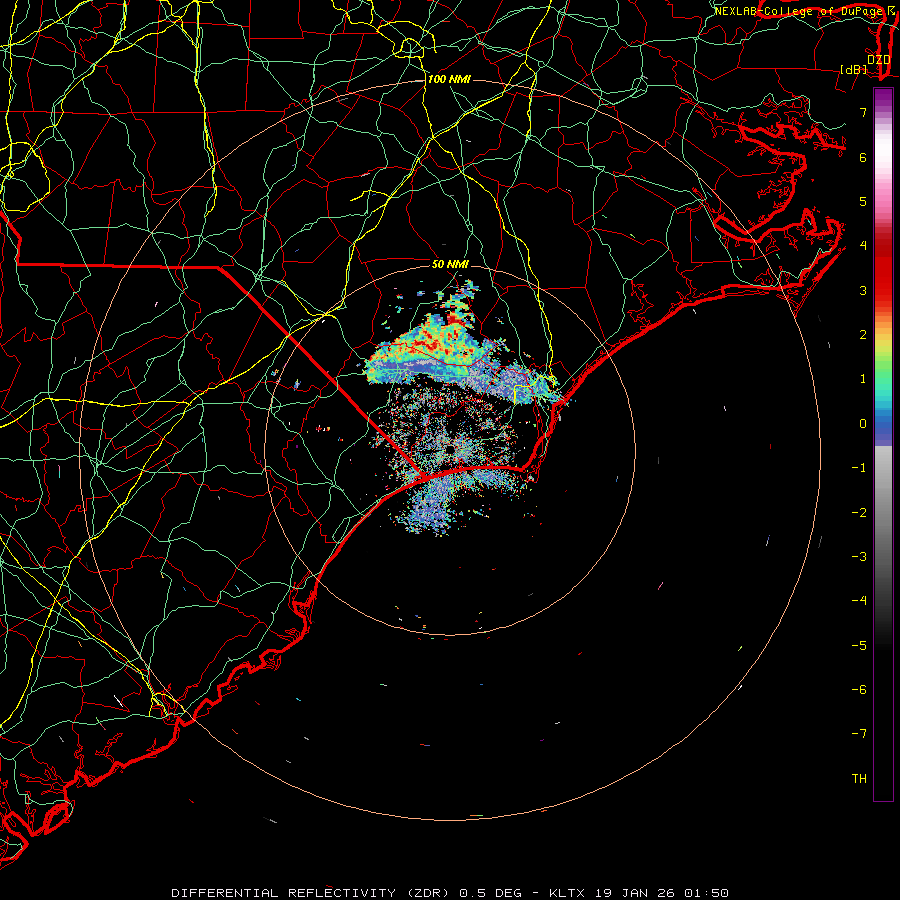Click the 7 dB legend label
The image size is (900, 900).
coord(863,112)
